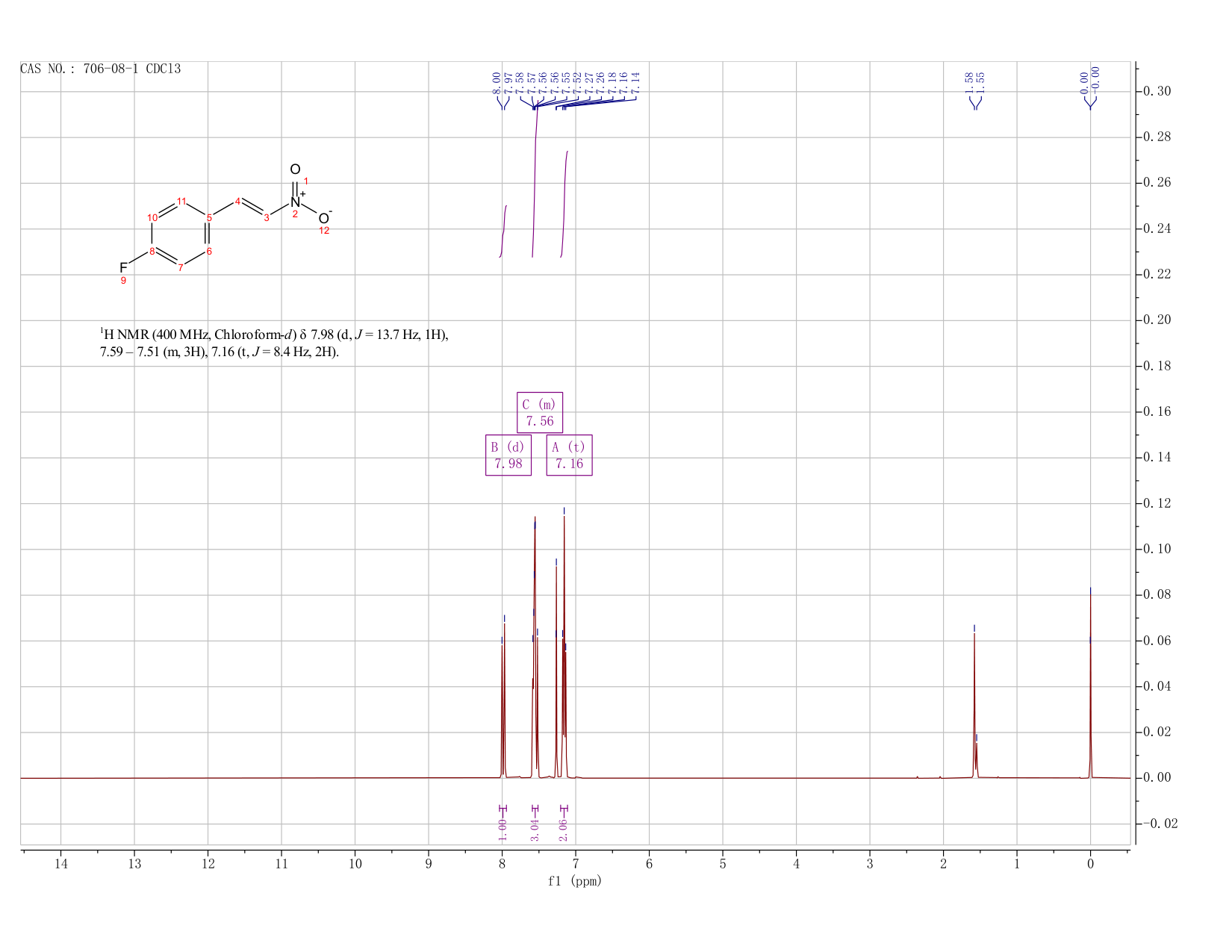Click the x-axis tick label 5

click(x=723, y=864)
